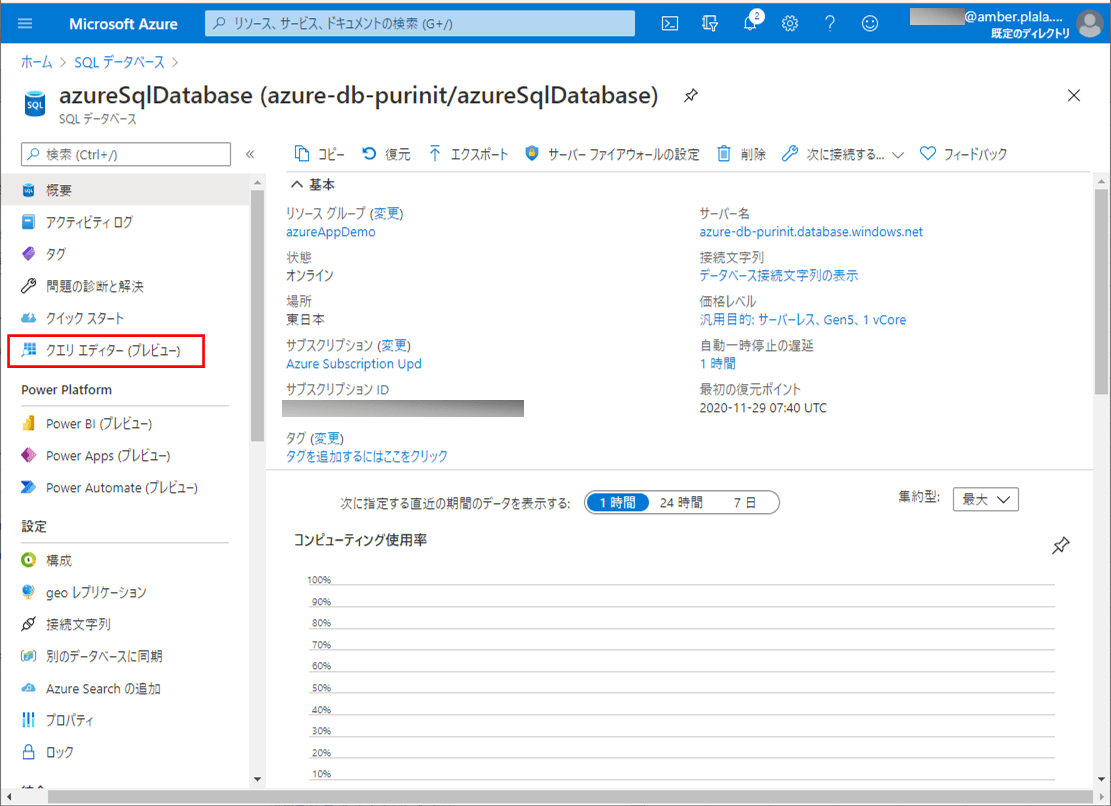The image size is (1111, 806).
Task: Click the 復元 toolbar button
Action: tap(386, 154)
